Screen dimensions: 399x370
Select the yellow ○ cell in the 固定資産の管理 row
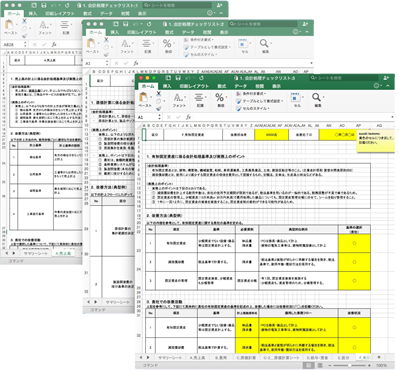(x=354, y=281)
